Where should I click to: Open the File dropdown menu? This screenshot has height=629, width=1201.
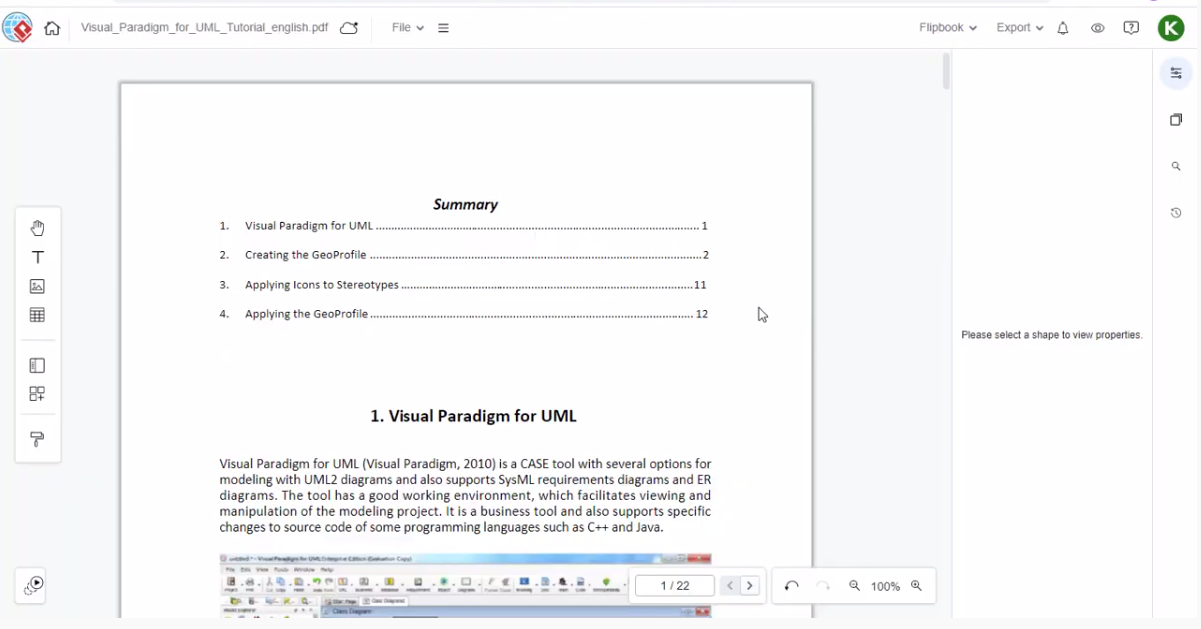coord(407,28)
